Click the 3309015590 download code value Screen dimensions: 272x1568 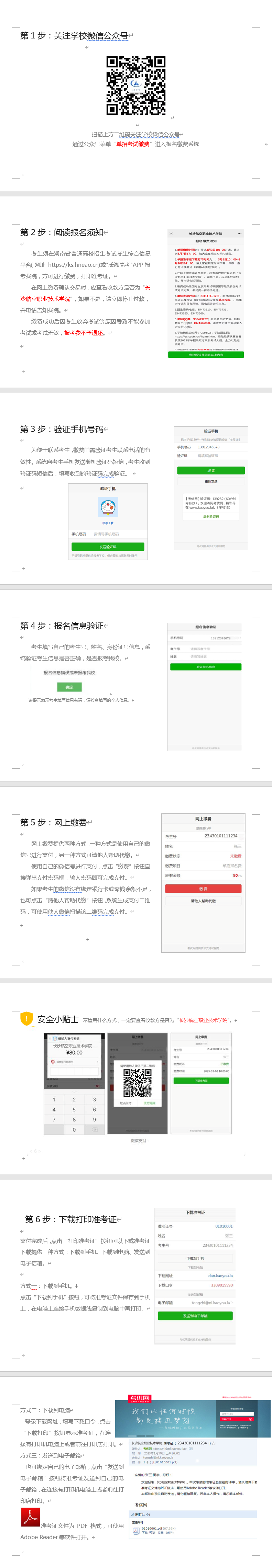point(222,1285)
